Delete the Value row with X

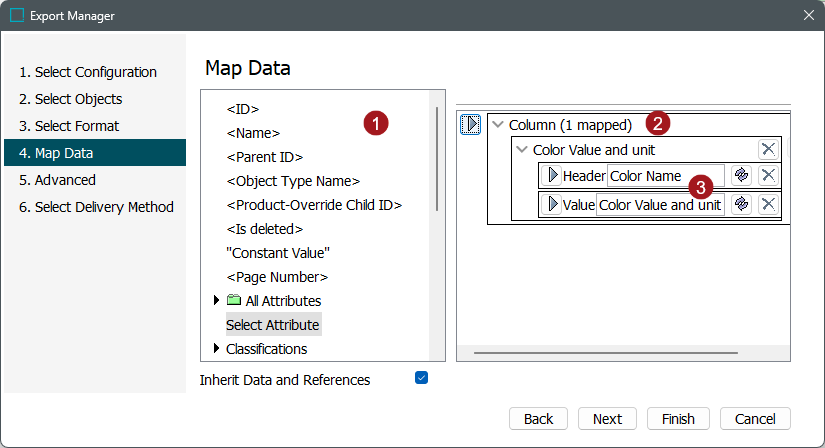pyautogui.click(x=767, y=204)
